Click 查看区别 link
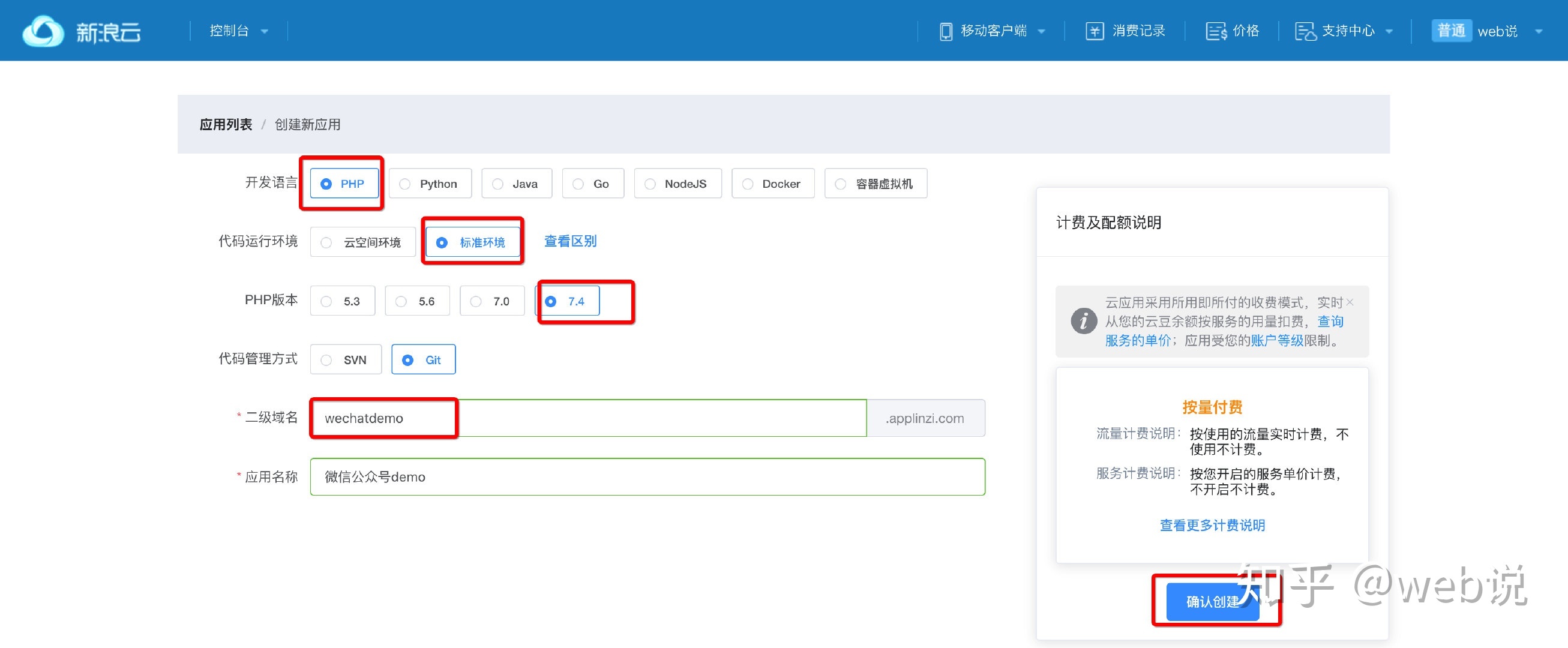This screenshot has height=648, width=1568. tap(569, 241)
